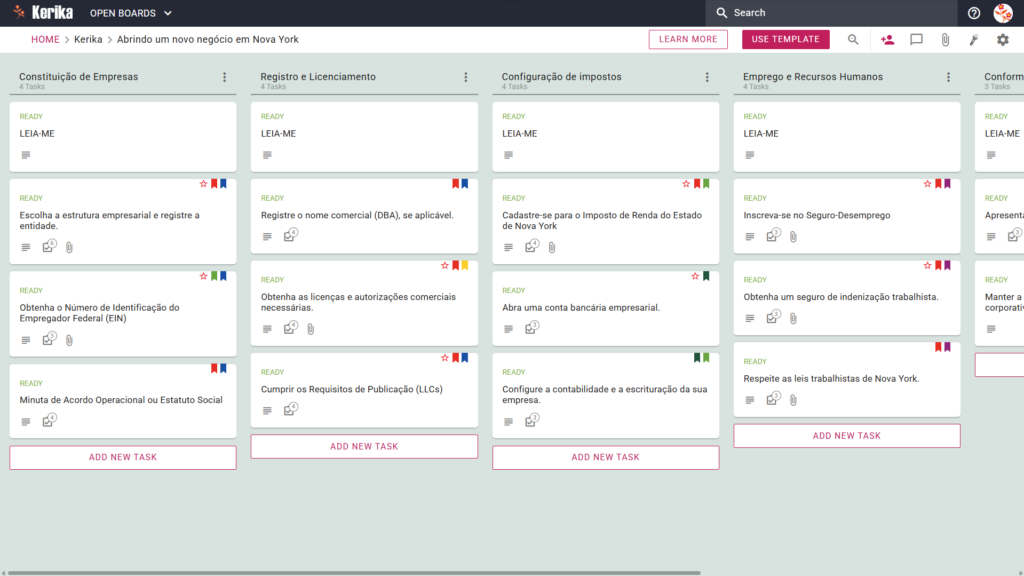Click the LEARN MORE button
This screenshot has height=576, width=1024.
coord(688,39)
